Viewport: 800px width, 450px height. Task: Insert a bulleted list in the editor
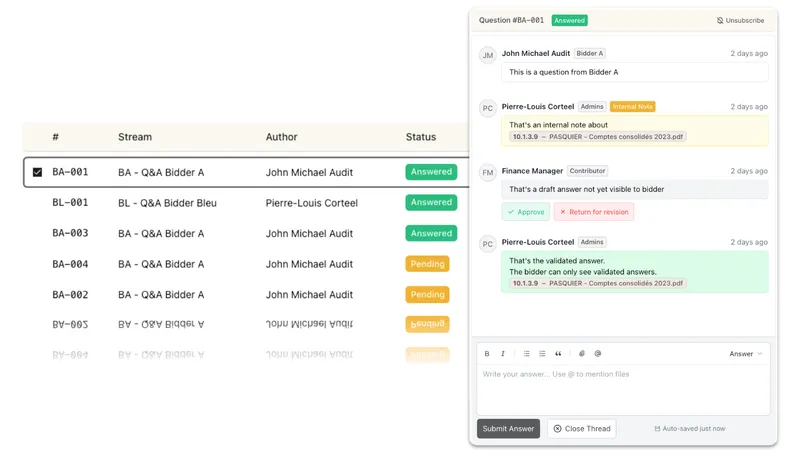527,354
